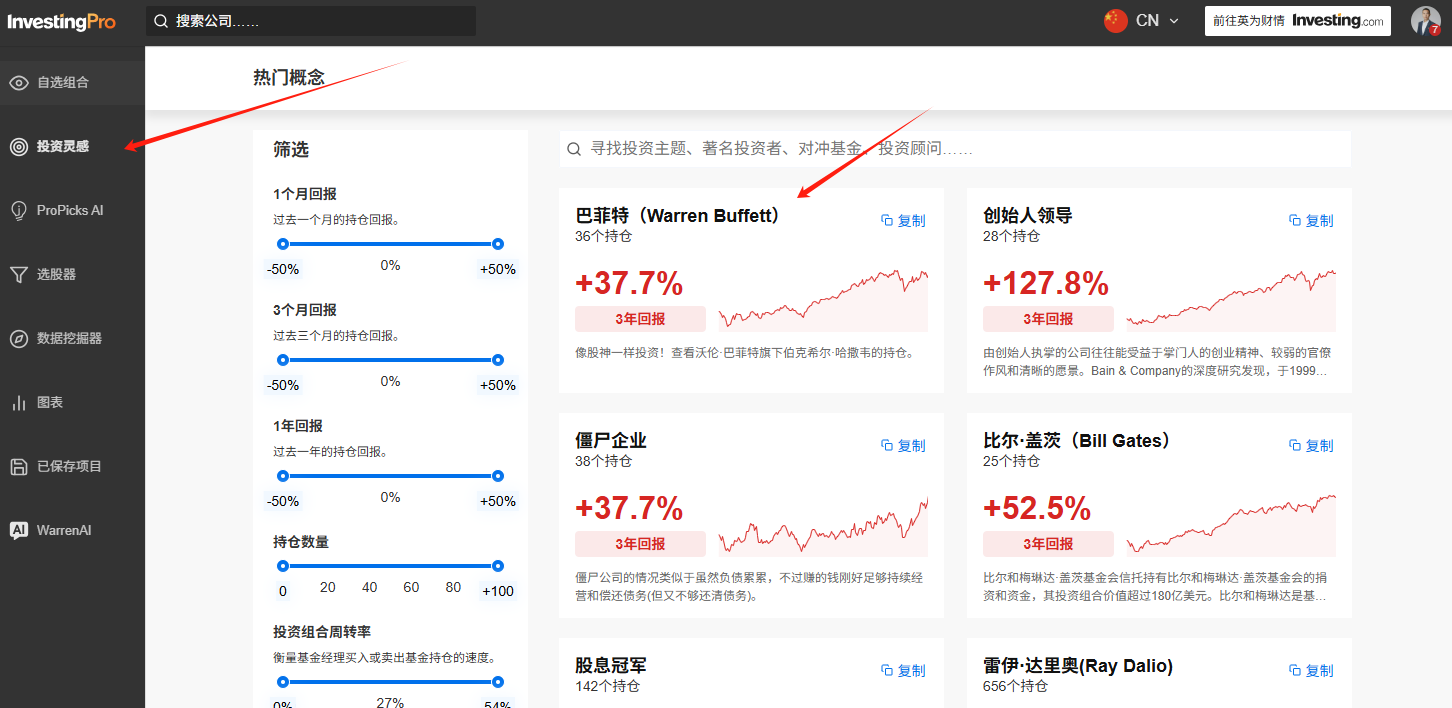This screenshot has width=1452, height=708.
Task: Click the eye icon for 自选组合
Action: (19, 83)
